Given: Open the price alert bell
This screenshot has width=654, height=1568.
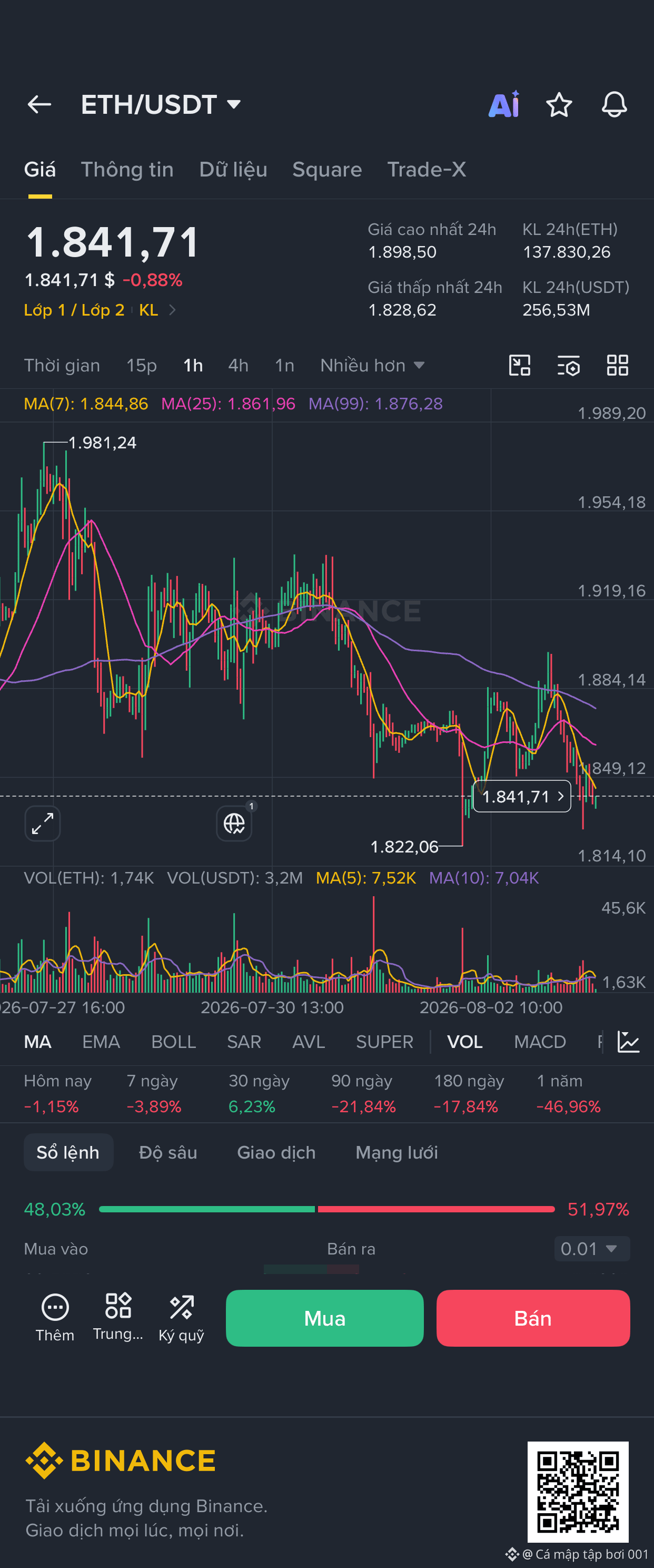Looking at the screenshot, I should [614, 105].
